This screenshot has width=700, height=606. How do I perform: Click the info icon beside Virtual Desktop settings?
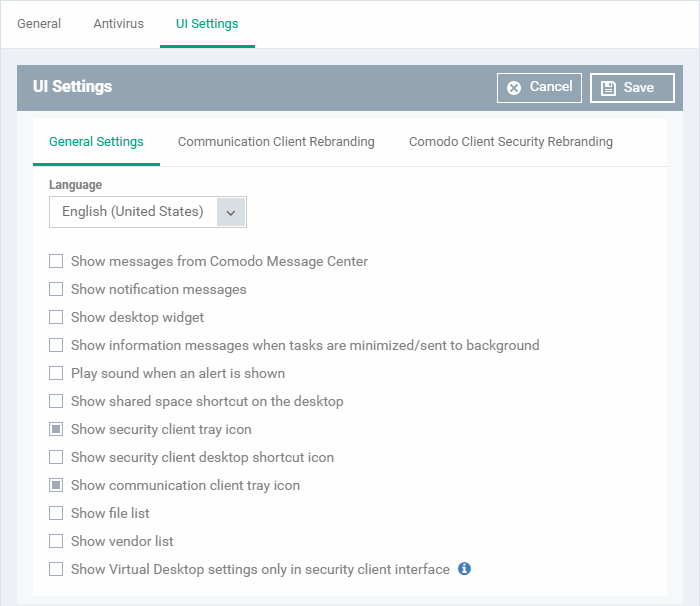coord(464,569)
